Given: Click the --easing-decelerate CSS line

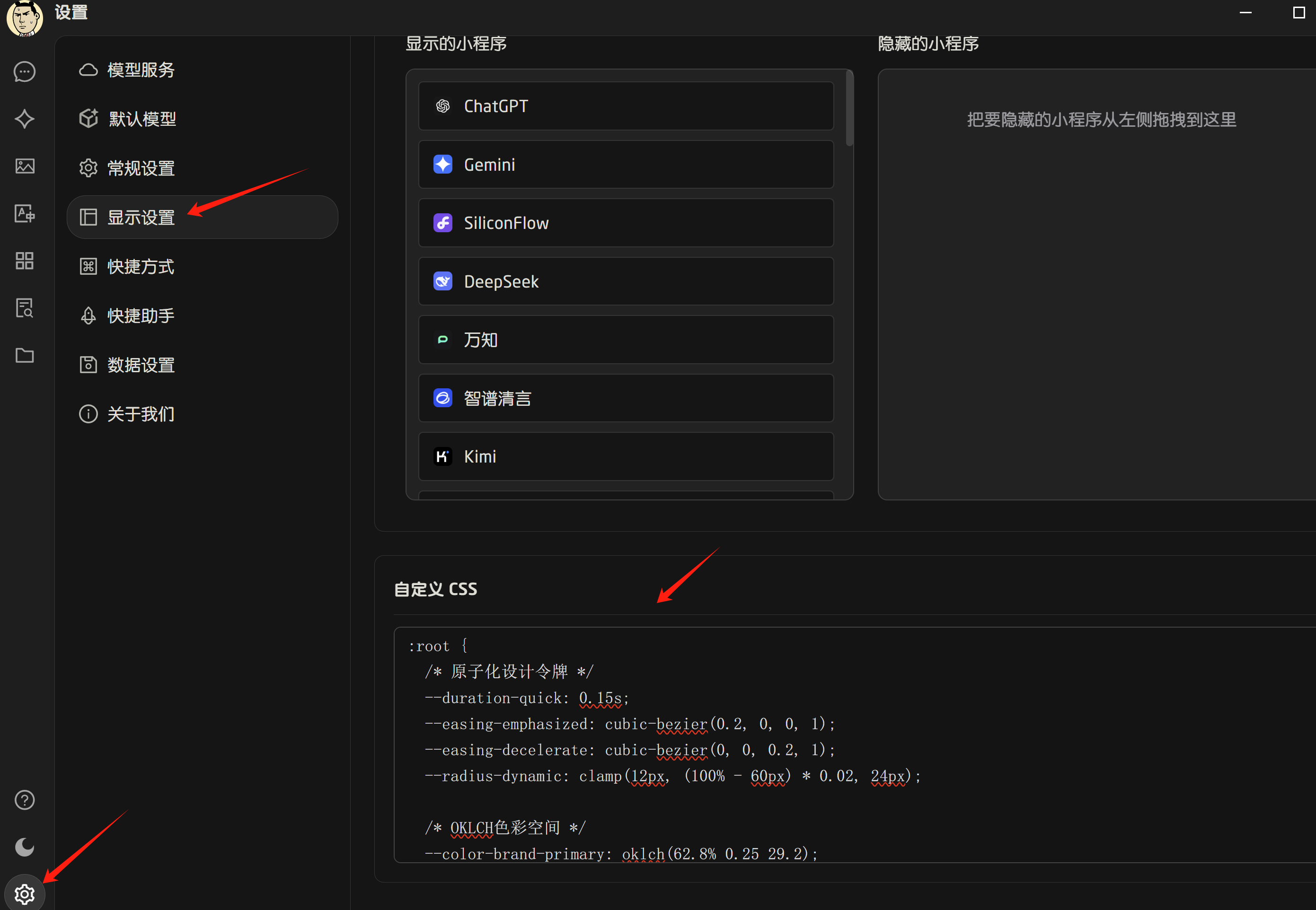Looking at the screenshot, I should point(630,750).
